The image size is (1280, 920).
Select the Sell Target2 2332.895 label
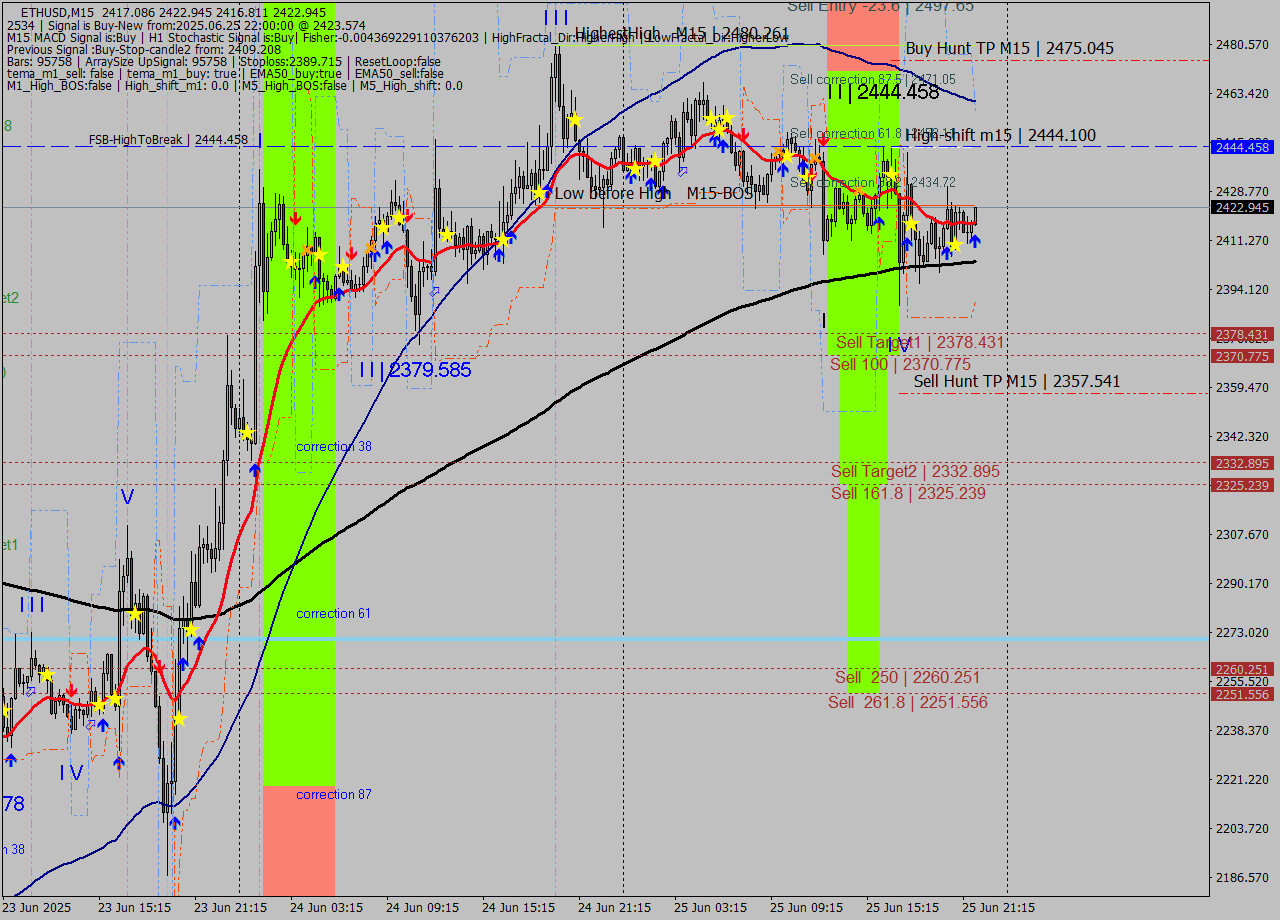(915, 471)
